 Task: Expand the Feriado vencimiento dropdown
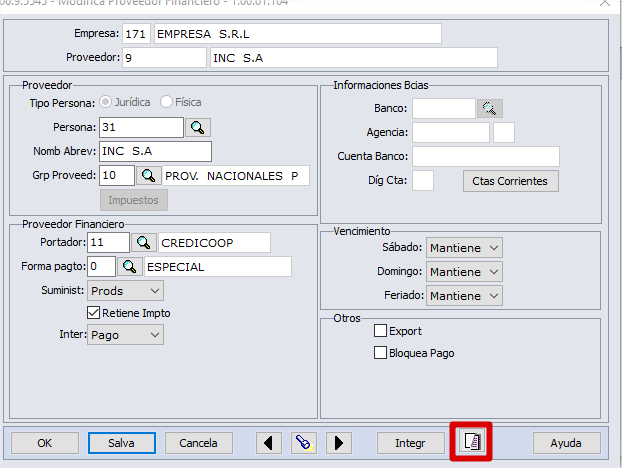pyautogui.click(x=464, y=295)
